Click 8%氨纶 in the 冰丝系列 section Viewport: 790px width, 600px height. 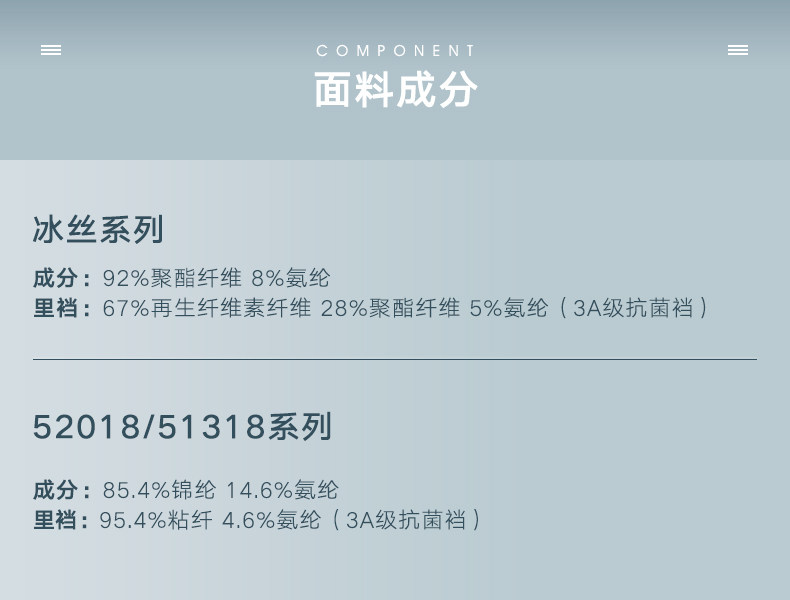(x=290, y=279)
